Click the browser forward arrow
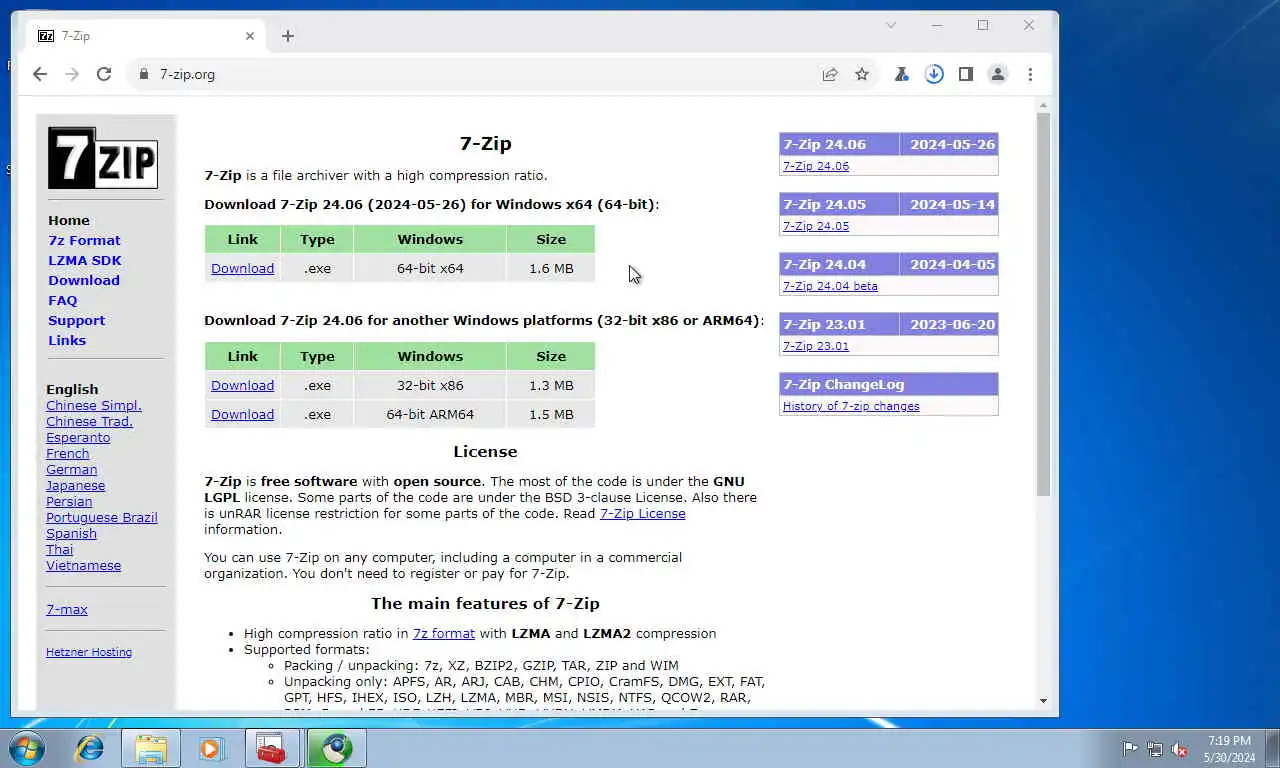This screenshot has height=768, width=1280. (72, 74)
